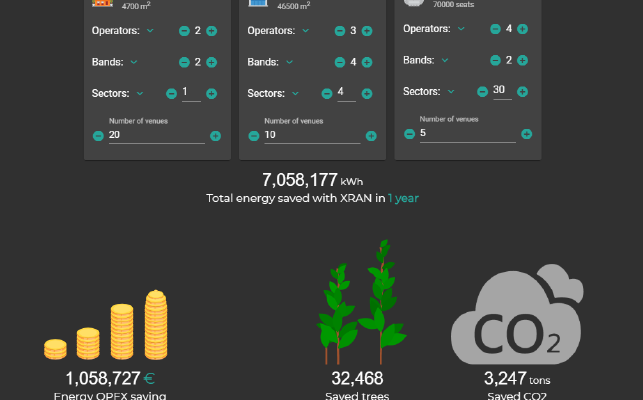Edit the Sectors field showing 4
The width and height of the screenshot is (643, 400).
click(x=347, y=93)
